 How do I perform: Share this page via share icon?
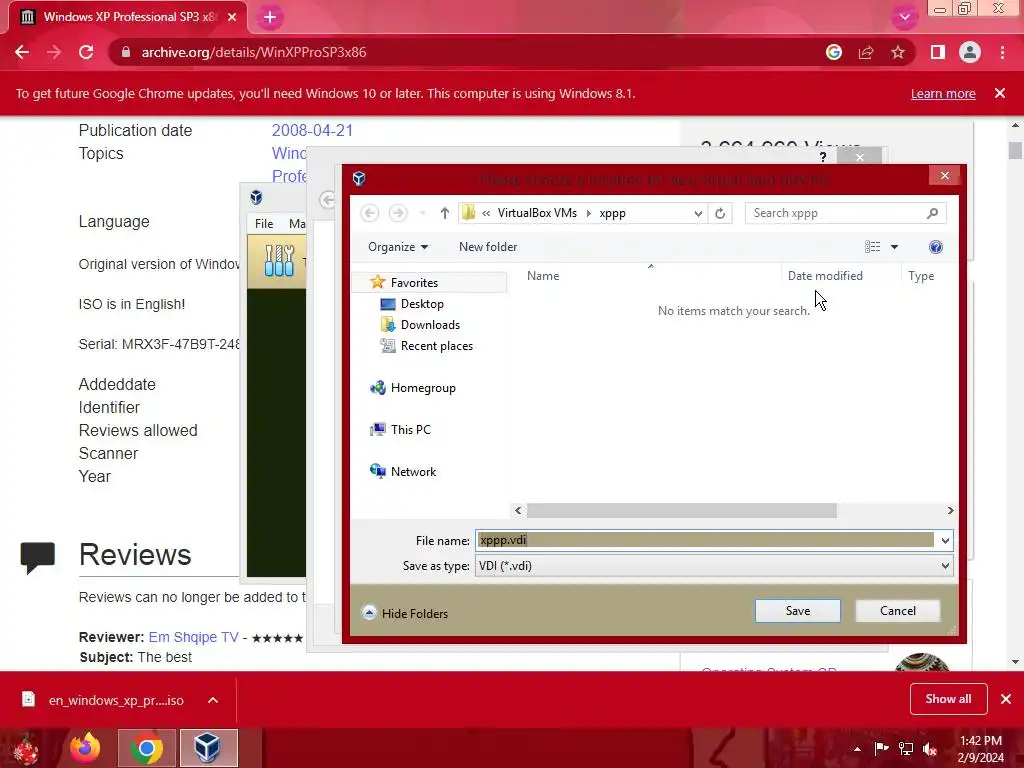866,52
